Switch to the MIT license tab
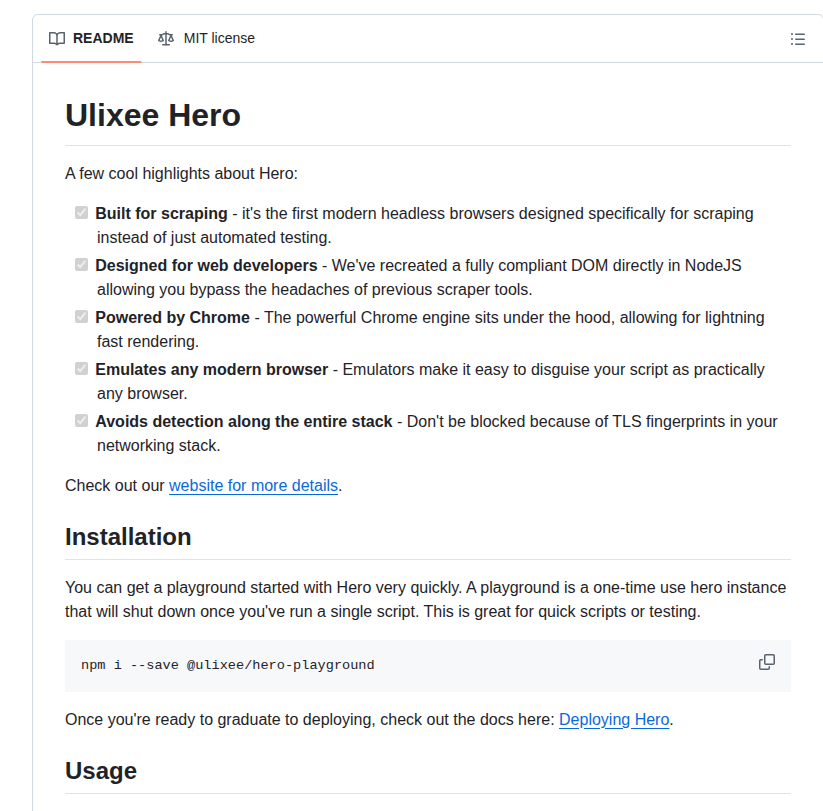Image resolution: width=823 pixels, height=811 pixels. coord(218,38)
